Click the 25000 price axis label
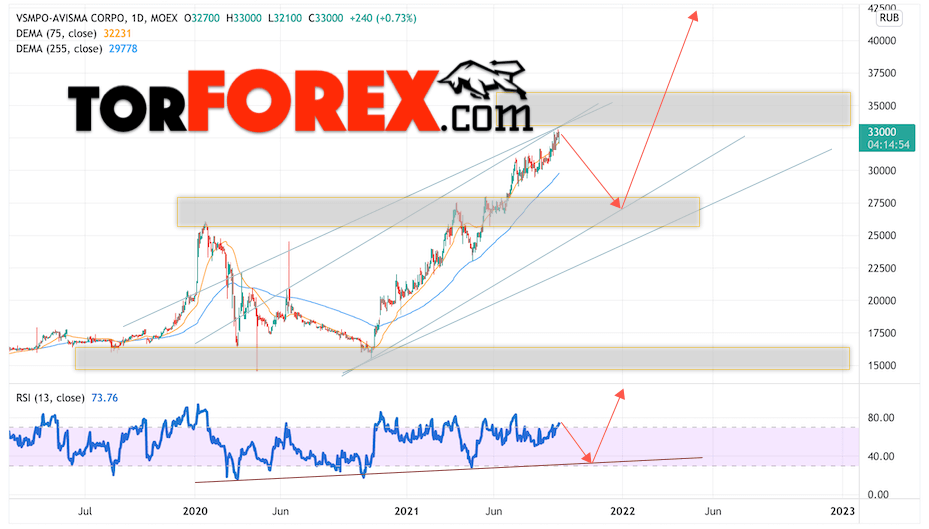The image size is (929, 529). tap(882, 236)
